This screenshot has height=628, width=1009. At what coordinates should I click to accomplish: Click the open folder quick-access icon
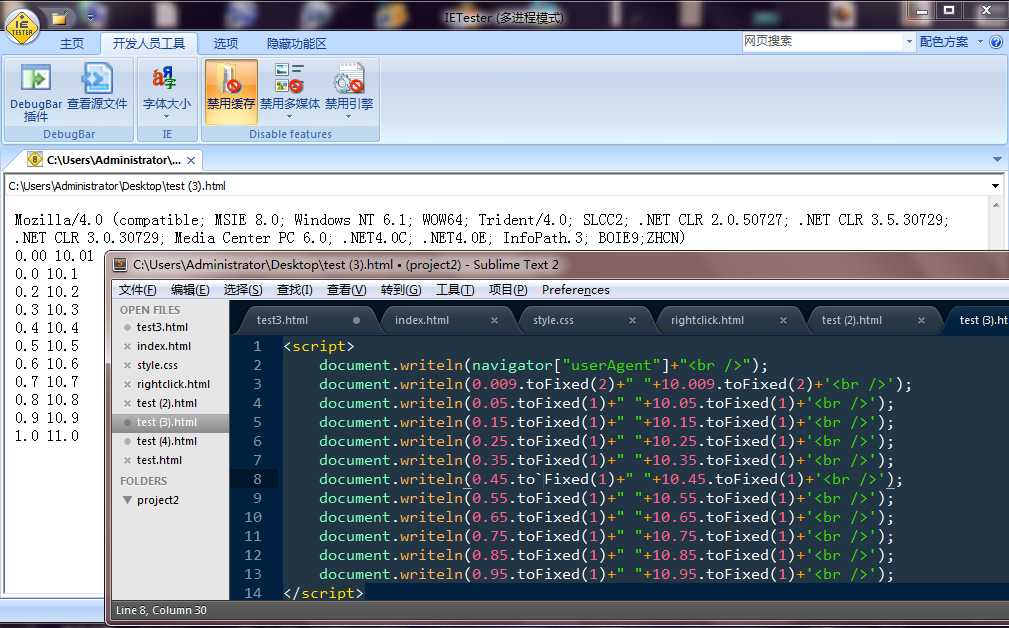click(x=59, y=18)
